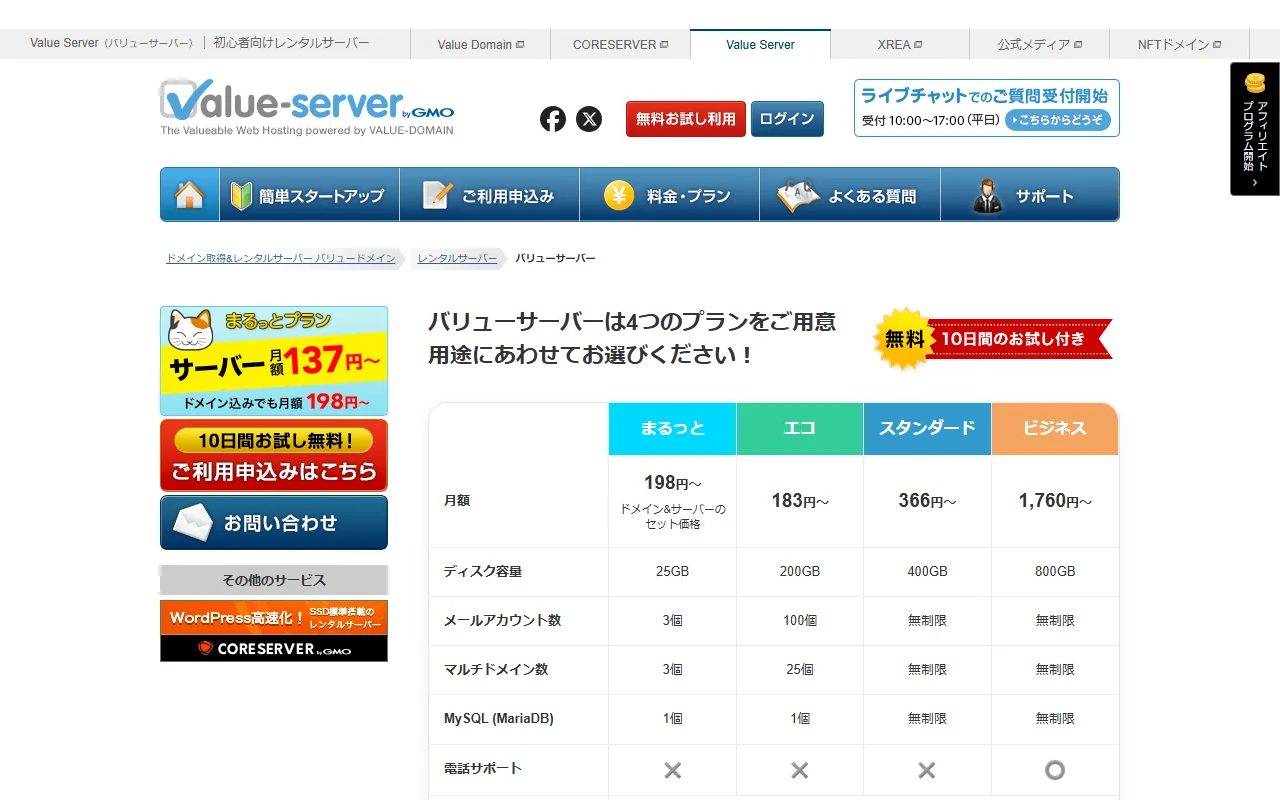
Task: Open 料金・プラン menu item
Action: pos(669,195)
